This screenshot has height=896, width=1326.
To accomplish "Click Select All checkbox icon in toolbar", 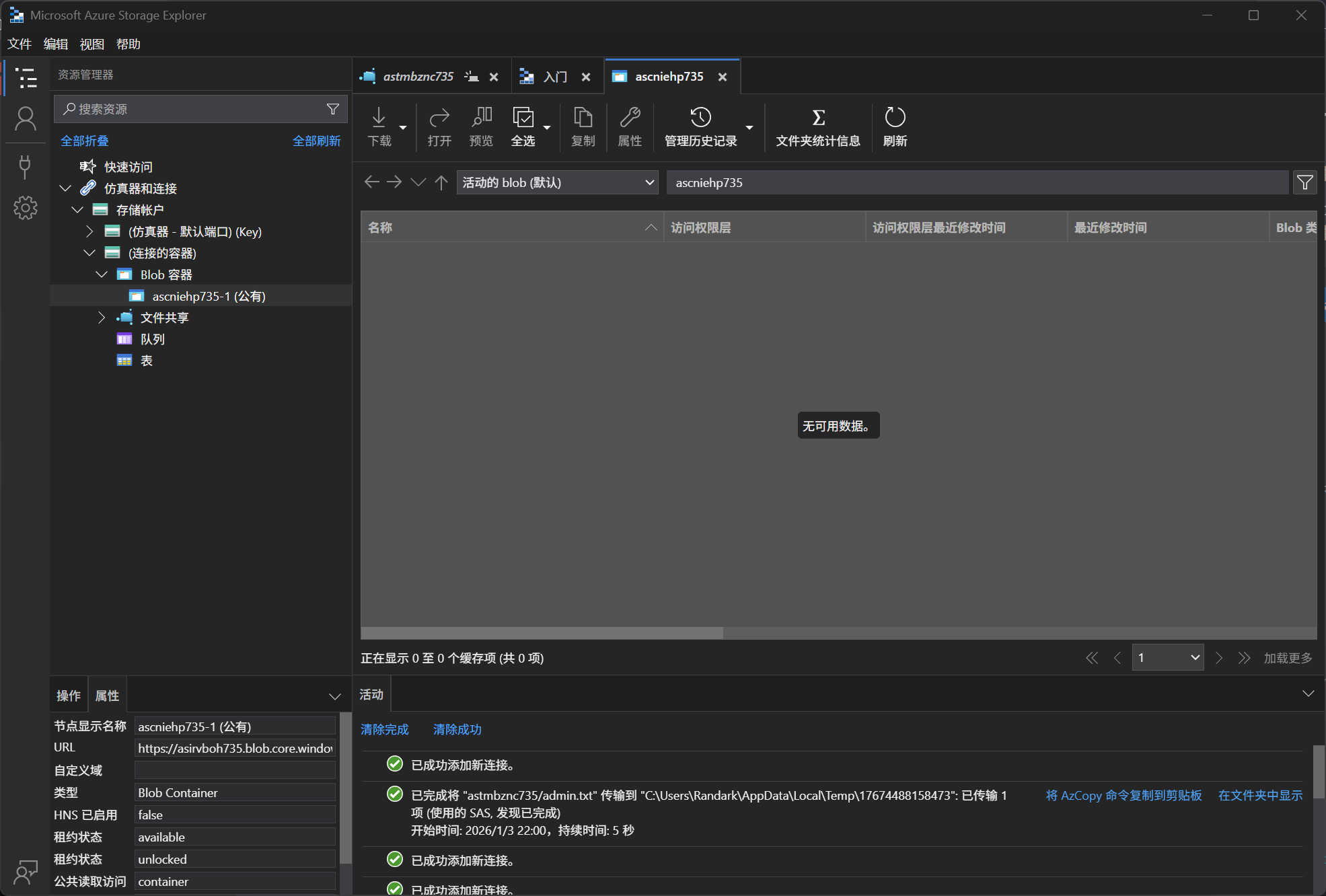I will pos(523,118).
